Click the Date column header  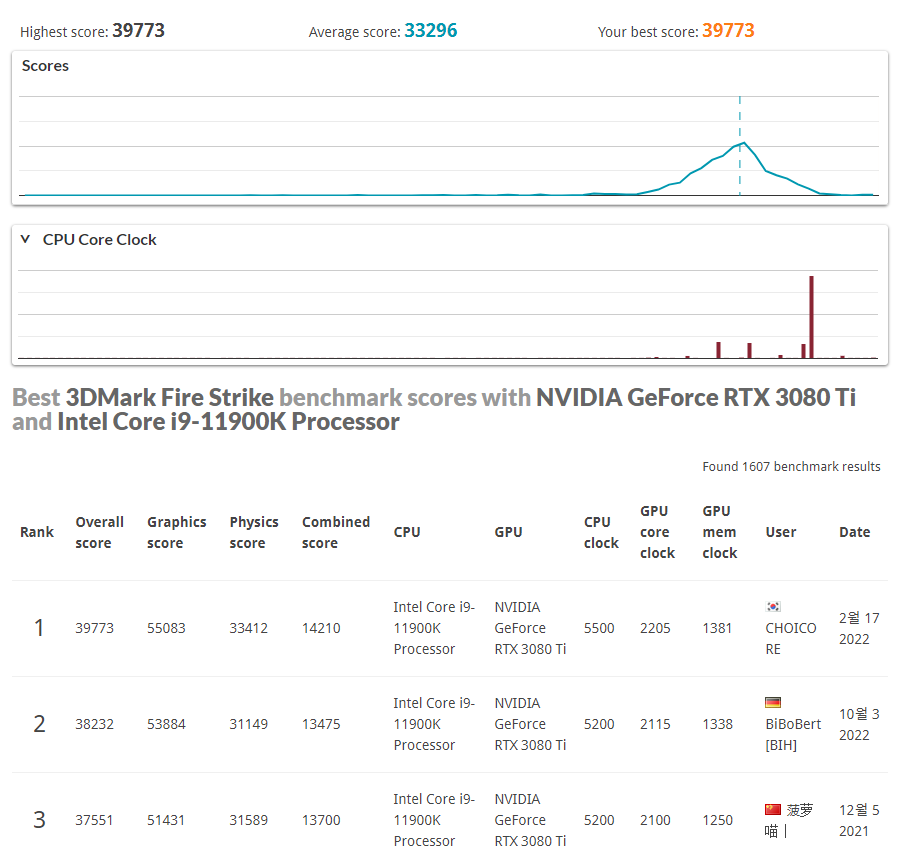(x=854, y=532)
